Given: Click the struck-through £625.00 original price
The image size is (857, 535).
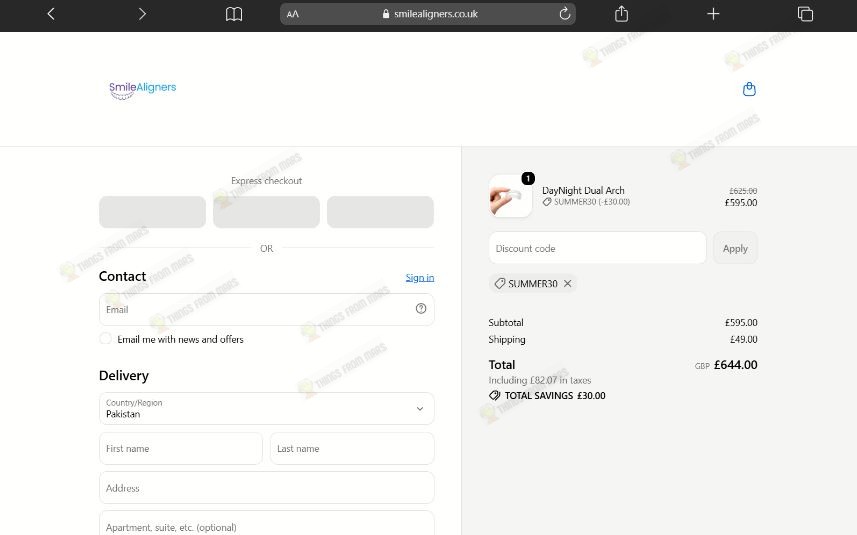Looking at the screenshot, I should (743, 191).
